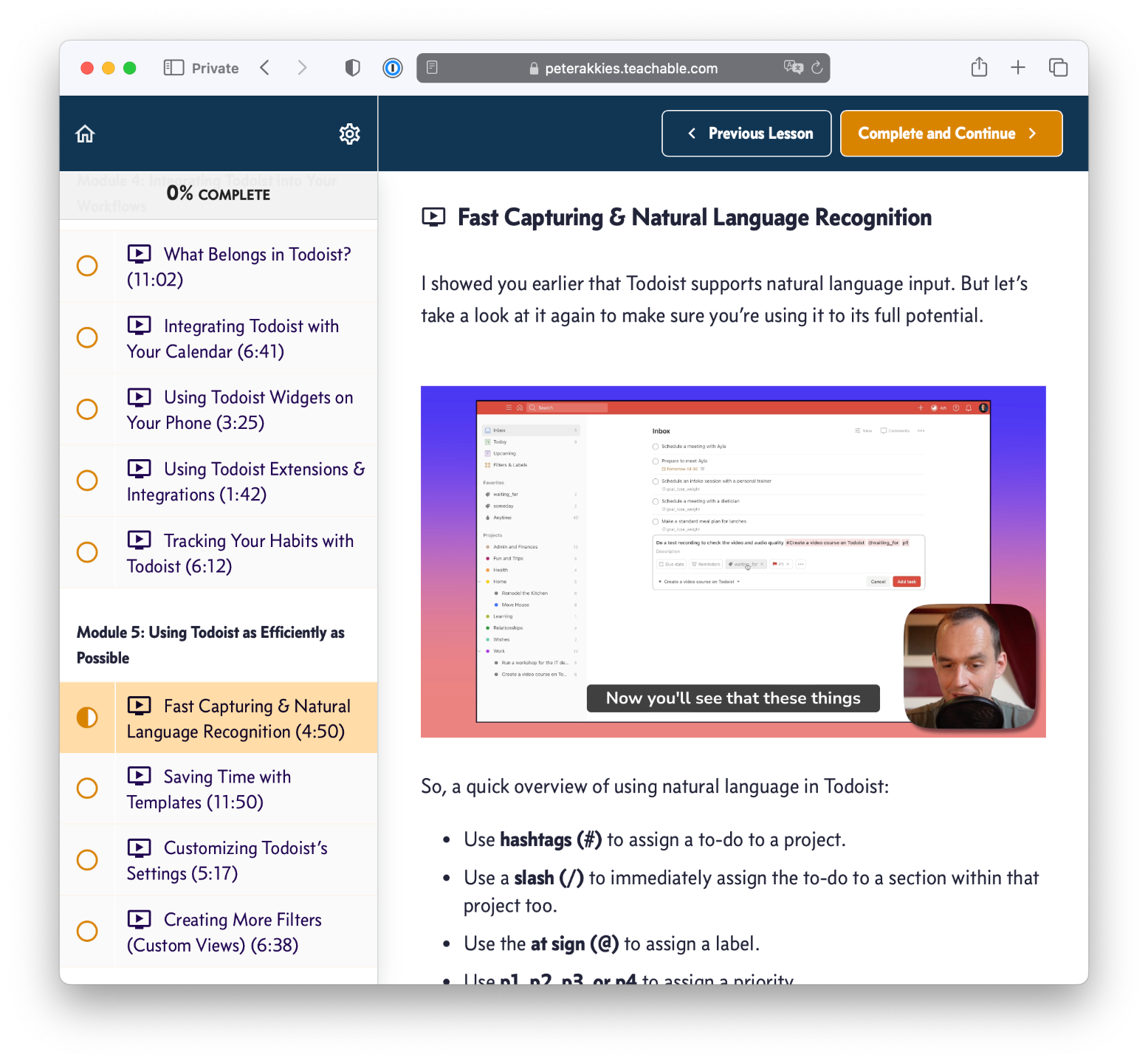
Task: Open the Translate icon in the address bar
Action: point(794,67)
